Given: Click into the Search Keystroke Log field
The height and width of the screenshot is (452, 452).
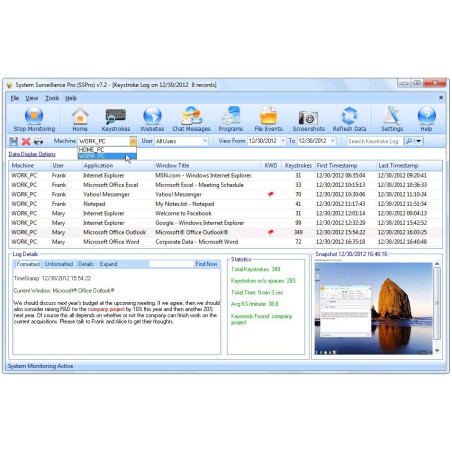Looking at the screenshot, I should (375, 141).
